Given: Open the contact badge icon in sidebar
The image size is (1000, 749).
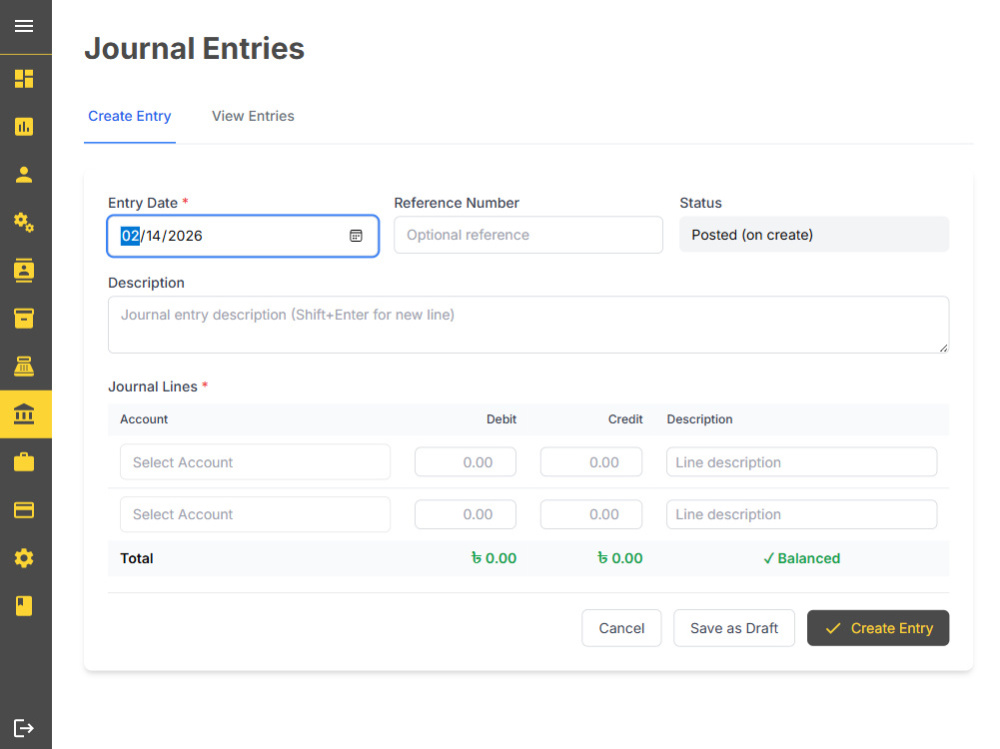Looking at the screenshot, I should 24,271.
